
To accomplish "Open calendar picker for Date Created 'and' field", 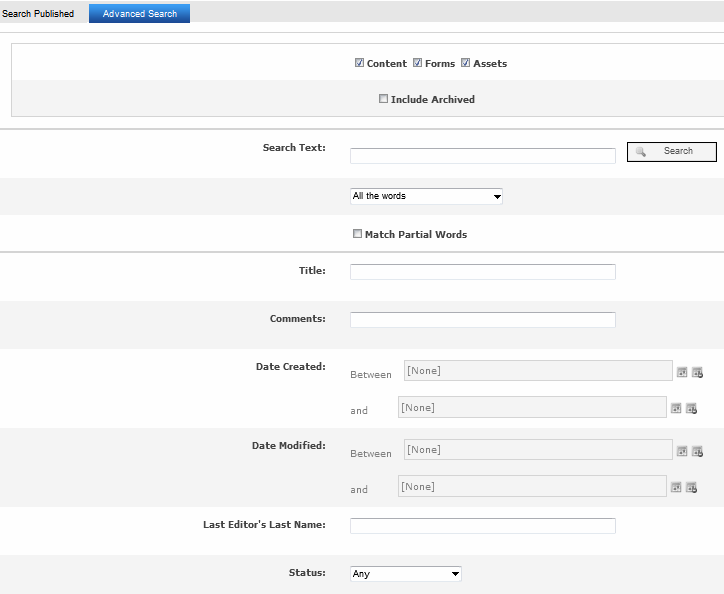I will 676,408.
